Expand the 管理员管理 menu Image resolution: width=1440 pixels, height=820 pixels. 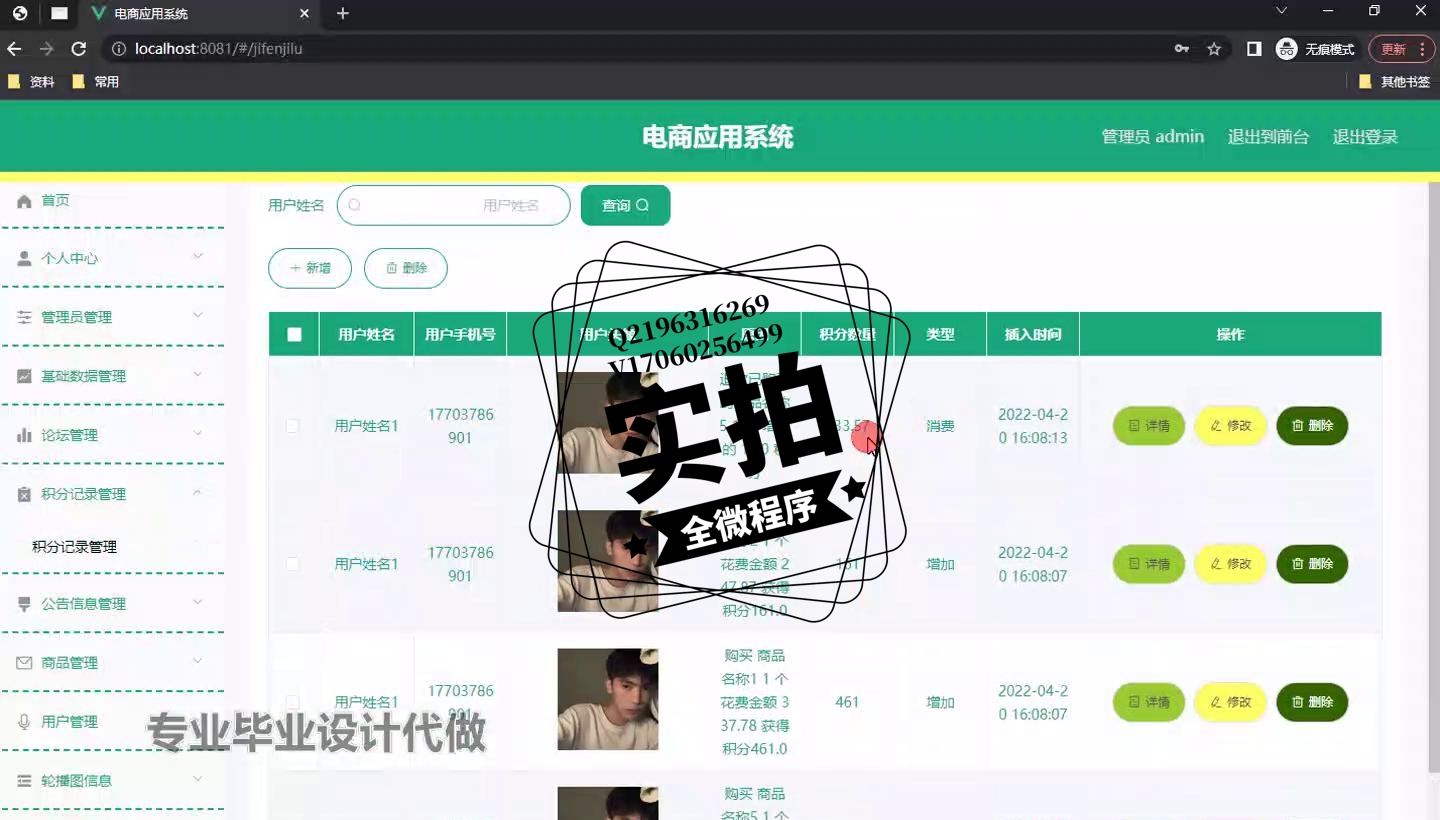[x=198, y=316]
